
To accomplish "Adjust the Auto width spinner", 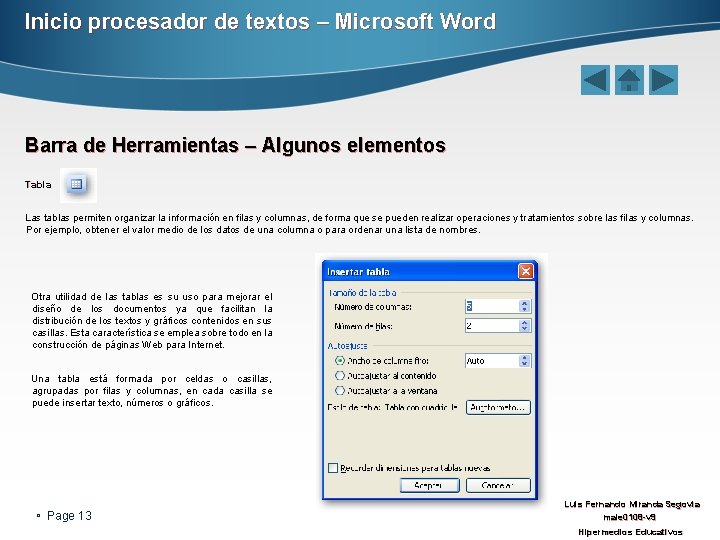I will (525, 361).
